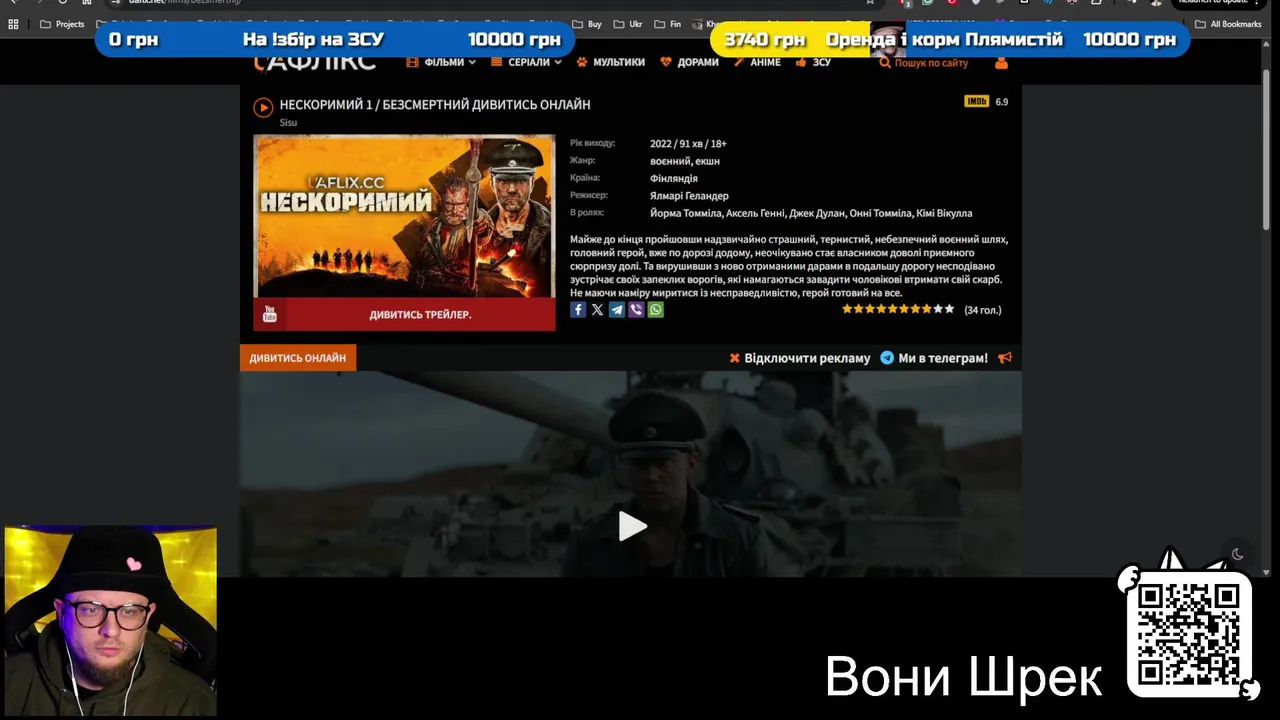Open the АНІМЕ menu item
Screen dimensions: 1280x720
(x=757, y=62)
